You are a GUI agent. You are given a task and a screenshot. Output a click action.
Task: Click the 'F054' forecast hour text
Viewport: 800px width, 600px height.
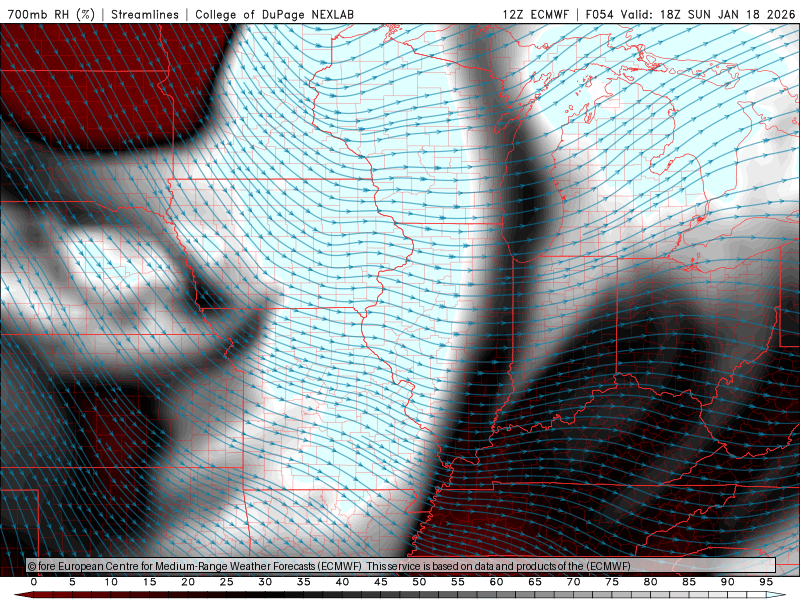[599, 14]
